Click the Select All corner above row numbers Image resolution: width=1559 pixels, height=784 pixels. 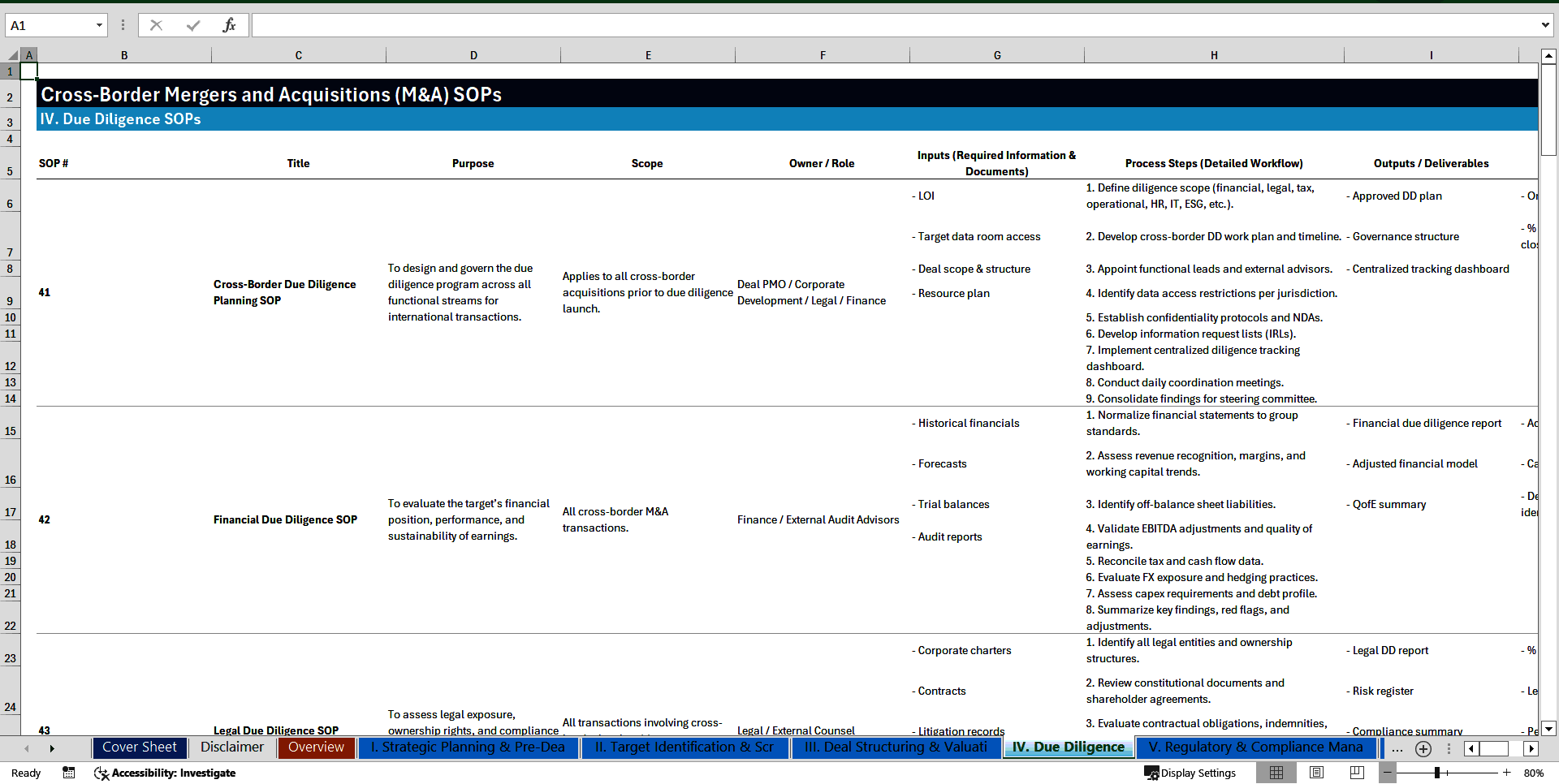(x=13, y=54)
